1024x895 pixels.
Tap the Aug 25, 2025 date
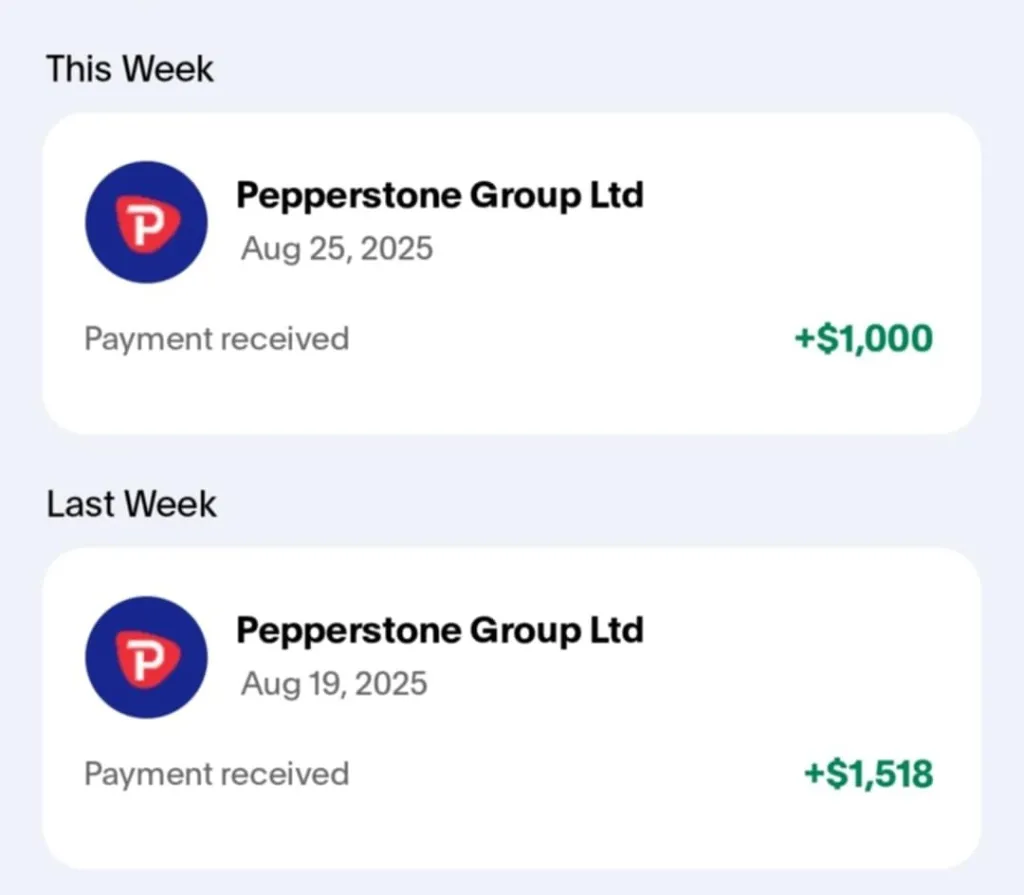click(x=337, y=248)
